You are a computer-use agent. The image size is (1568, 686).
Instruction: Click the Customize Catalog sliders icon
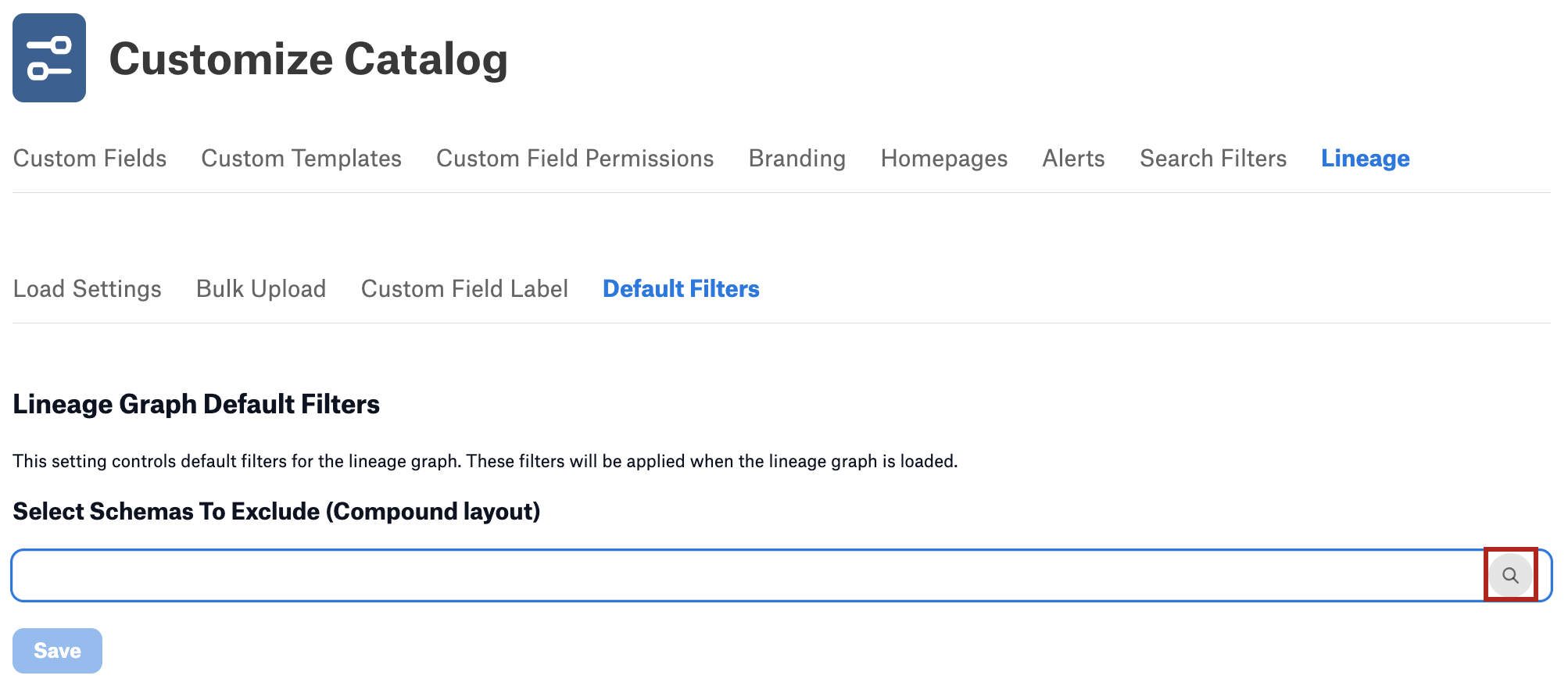(x=49, y=58)
